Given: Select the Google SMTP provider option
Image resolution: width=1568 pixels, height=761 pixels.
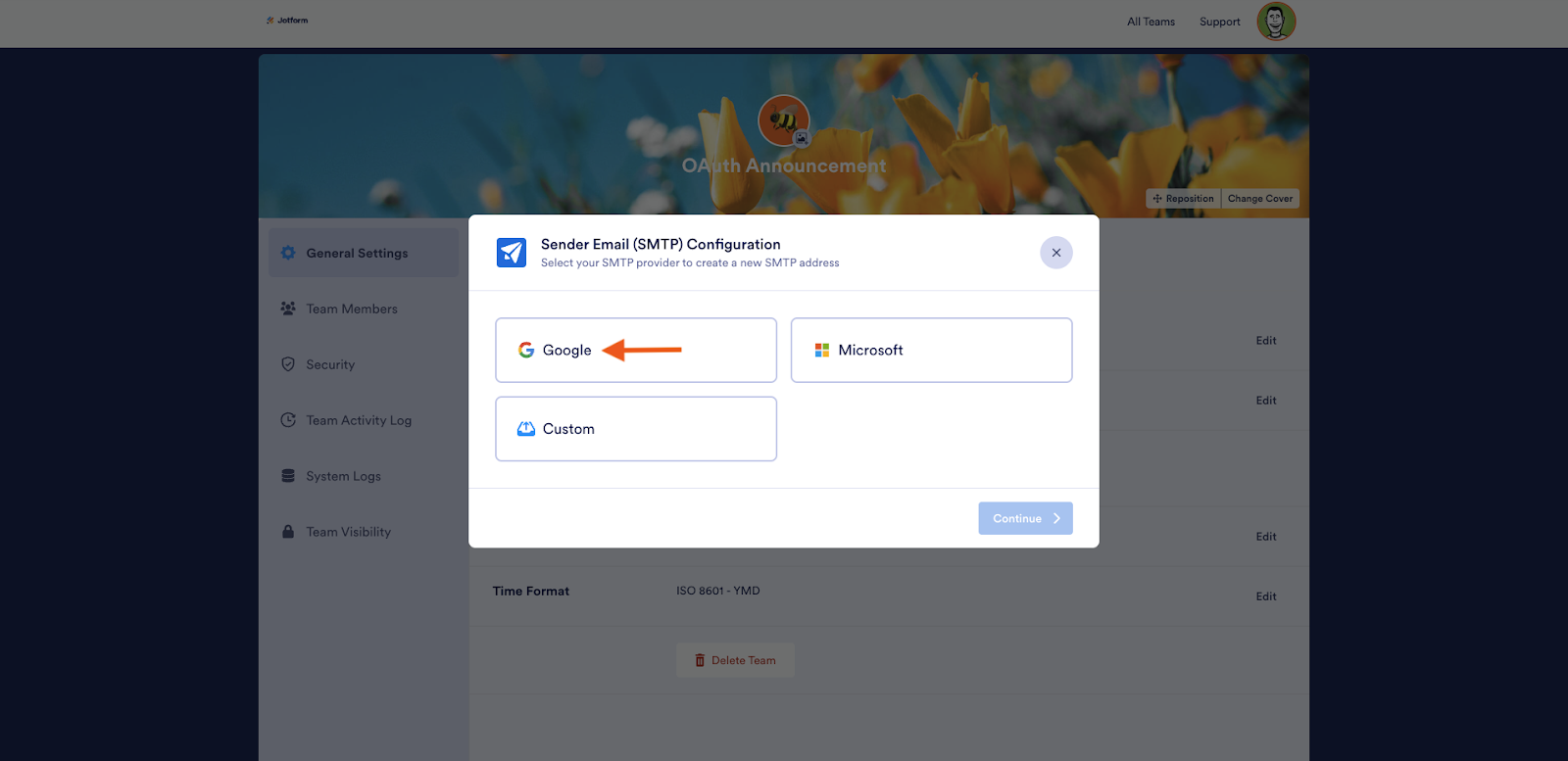Looking at the screenshot, I should [636, 350].
